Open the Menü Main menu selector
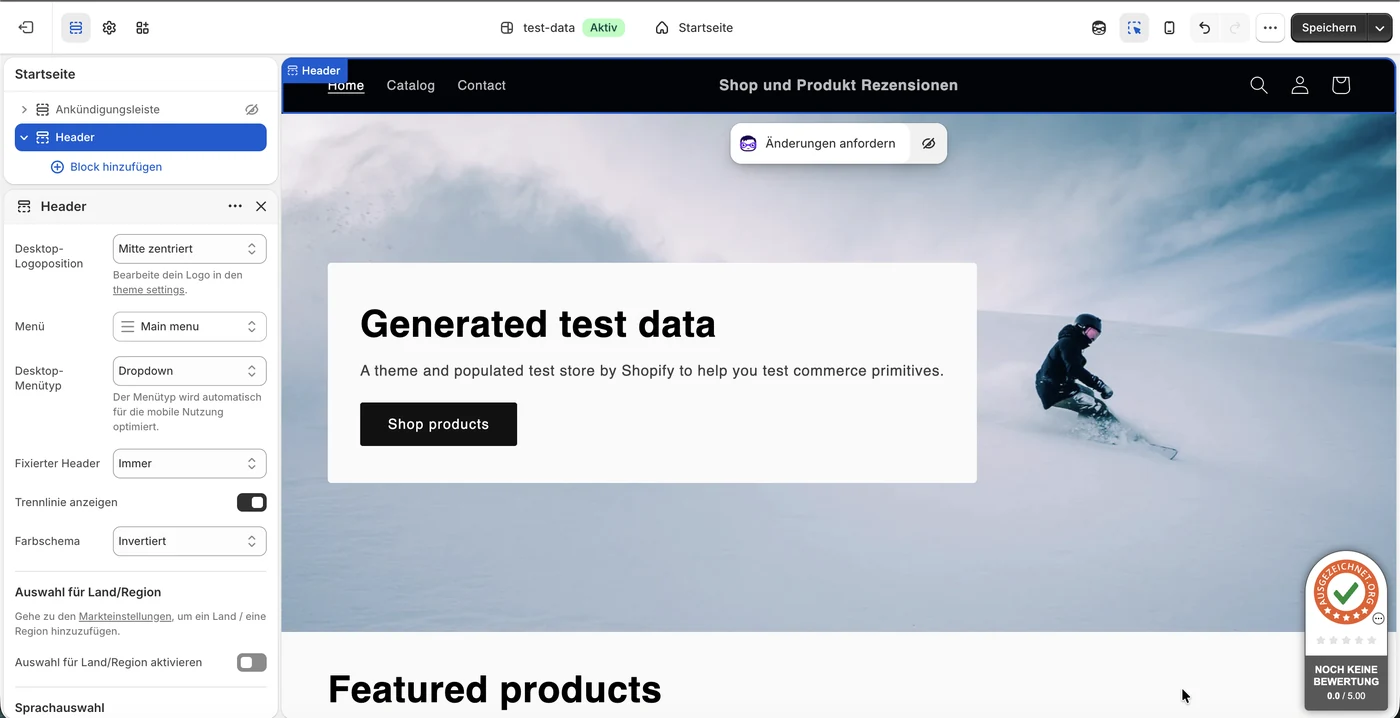This screenshot has height=718, width=1400. coord(190,327)
